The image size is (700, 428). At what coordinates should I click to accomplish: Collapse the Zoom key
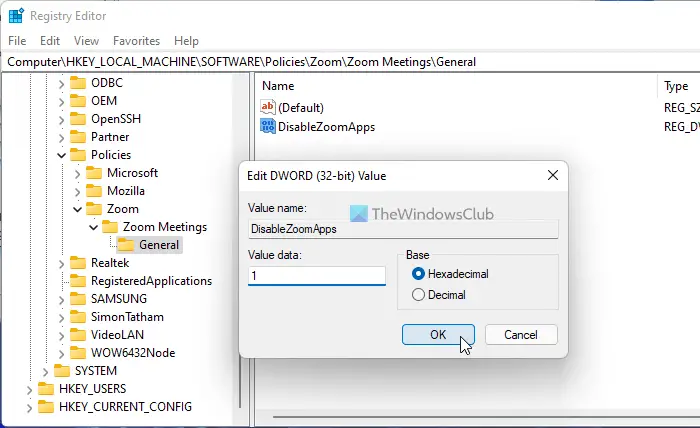[77, 209]
